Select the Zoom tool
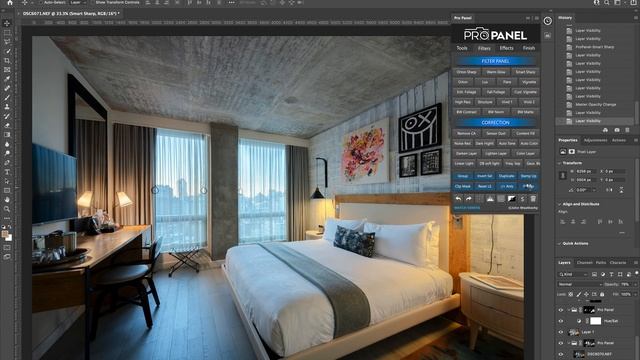Image resolution: width=640 pixels, height=360 pixels. click(x=7, y=209)
